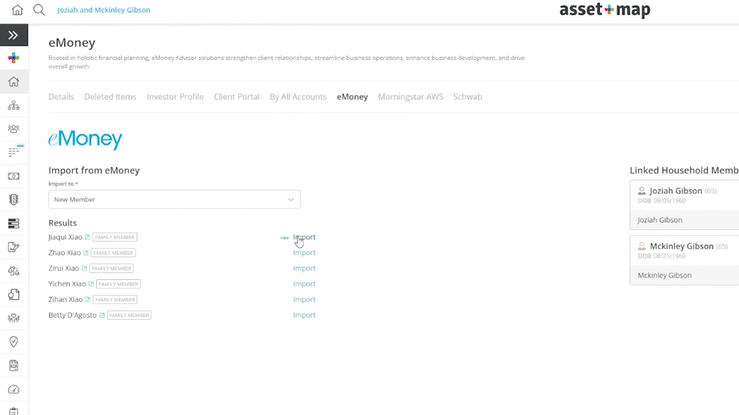Click the name Zirui Xiao in results

(x=64, y=269)
